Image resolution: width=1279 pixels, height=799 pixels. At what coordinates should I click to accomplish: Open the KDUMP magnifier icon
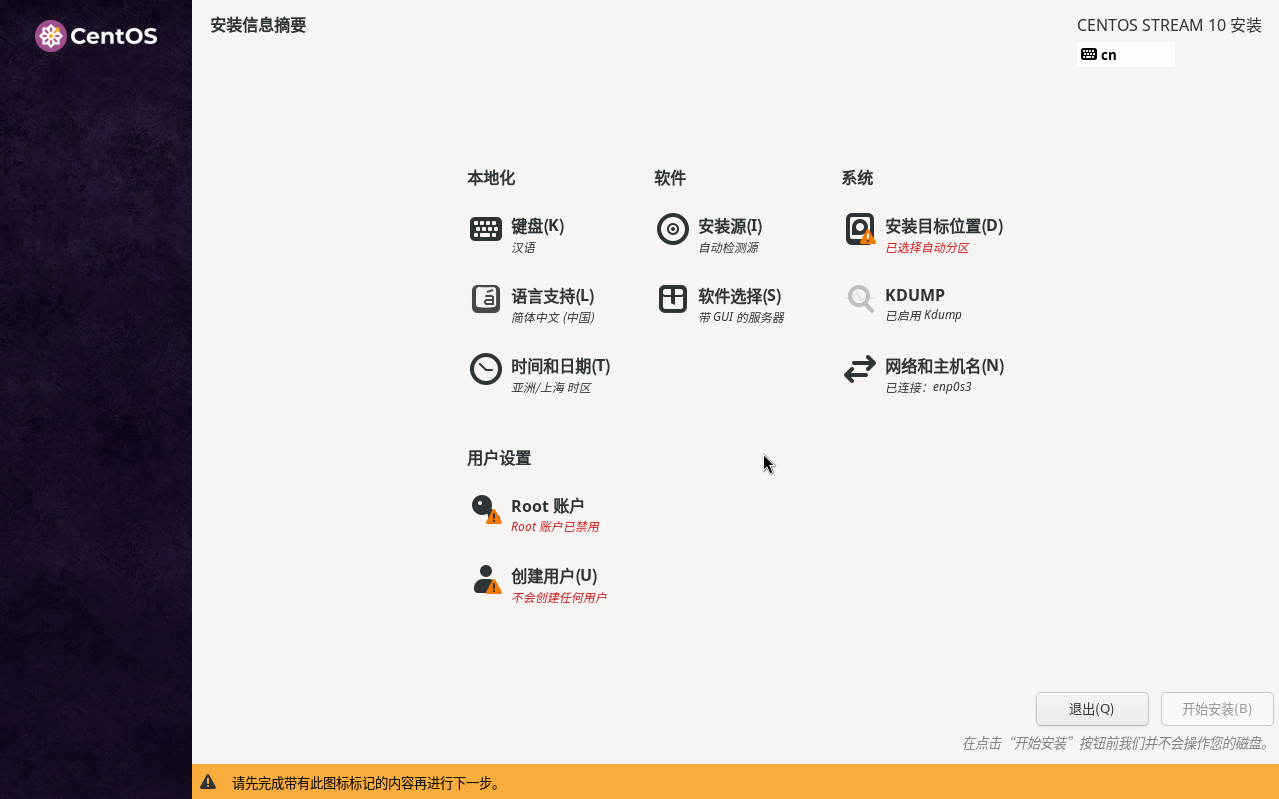[x=860, y=298]
